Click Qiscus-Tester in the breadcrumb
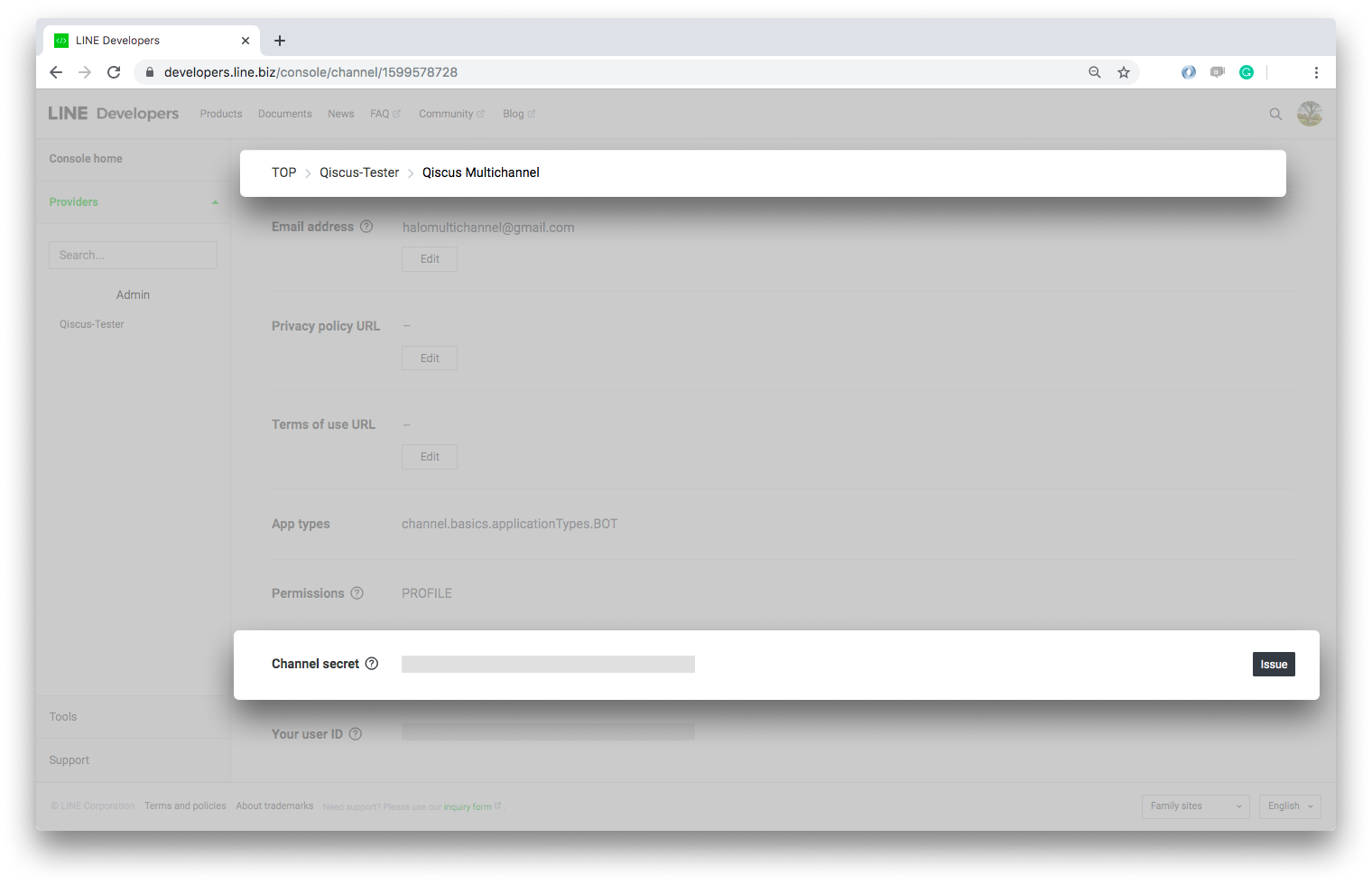The image size is (1372, 885). (x=359, y=172)
